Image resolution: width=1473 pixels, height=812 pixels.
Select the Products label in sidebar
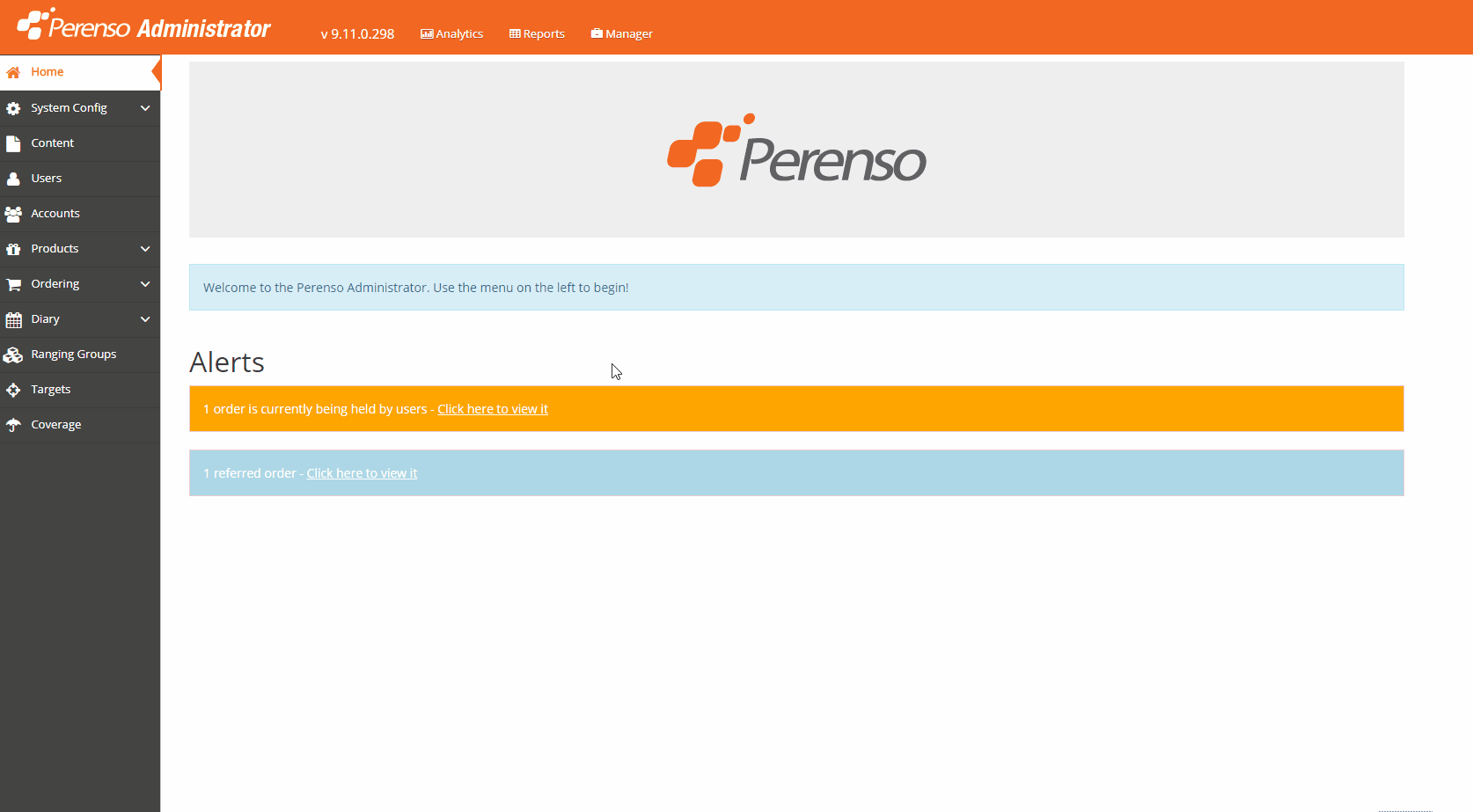click(x=55, y=249)
